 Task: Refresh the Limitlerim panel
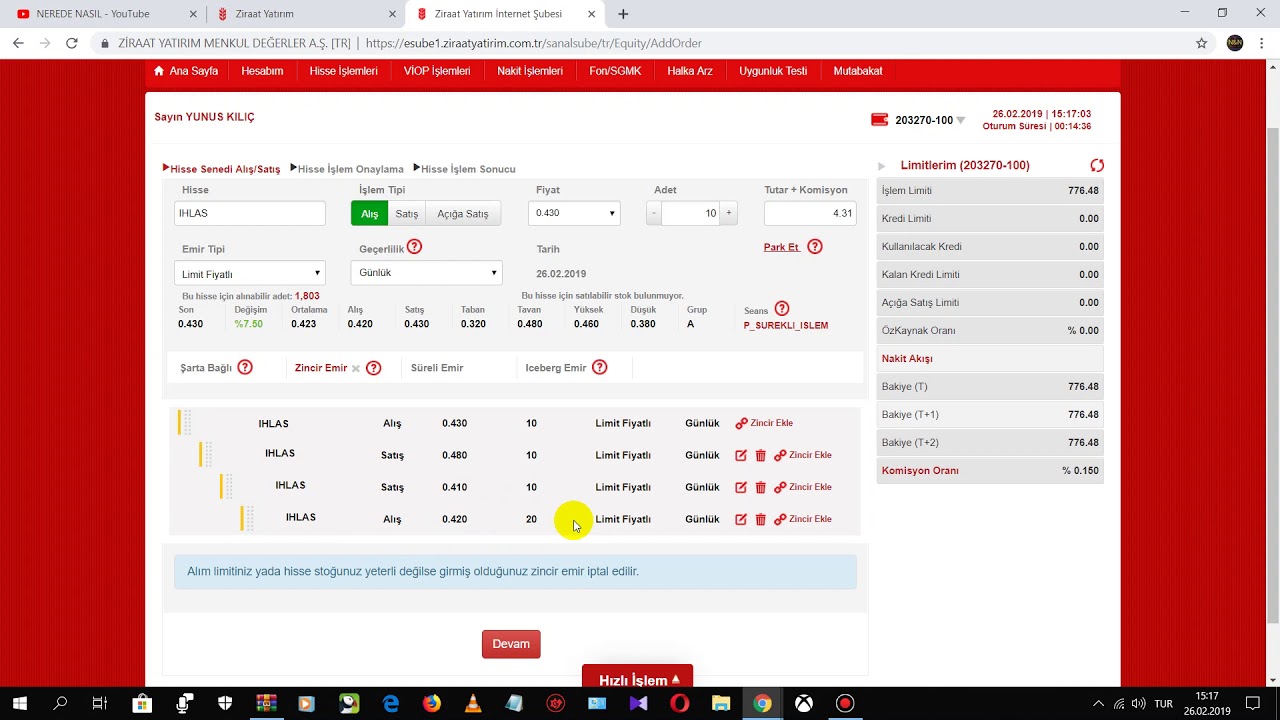tap(1097, 165)
